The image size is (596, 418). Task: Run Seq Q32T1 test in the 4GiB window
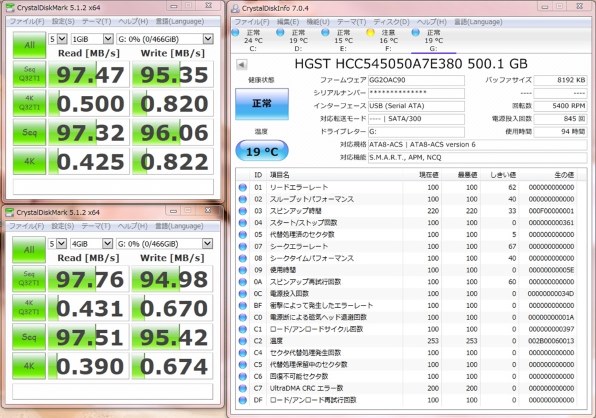pyautogui.click(x=29, y=279)
